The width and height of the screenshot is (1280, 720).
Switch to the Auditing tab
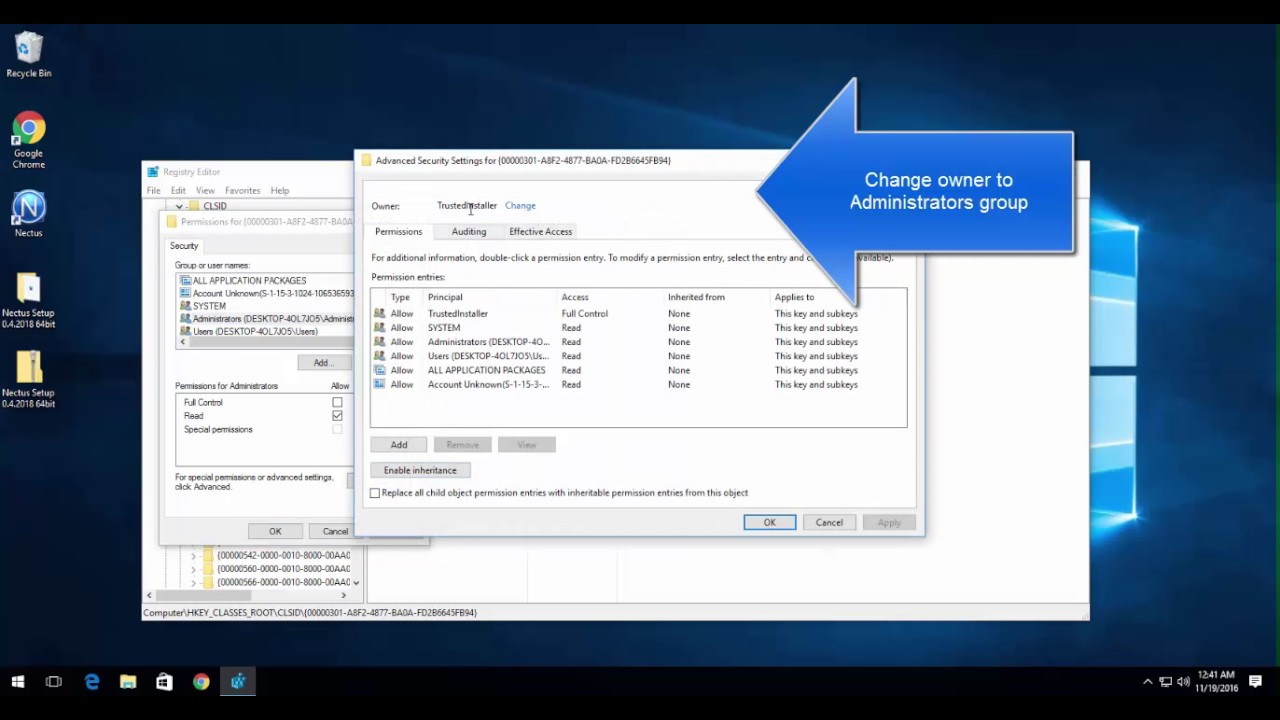coord(468,231)
